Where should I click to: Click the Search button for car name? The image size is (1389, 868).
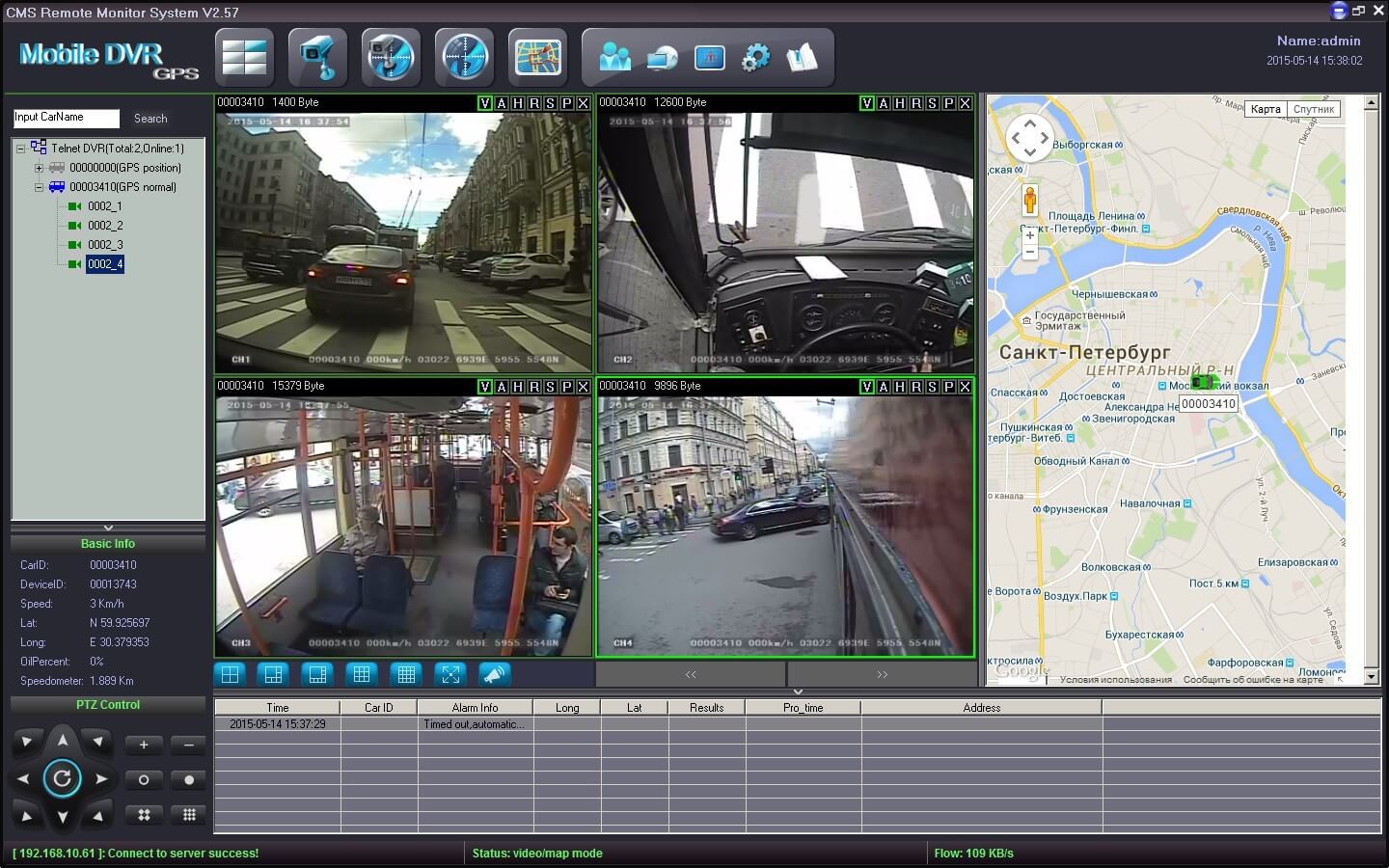coord(150,119)
